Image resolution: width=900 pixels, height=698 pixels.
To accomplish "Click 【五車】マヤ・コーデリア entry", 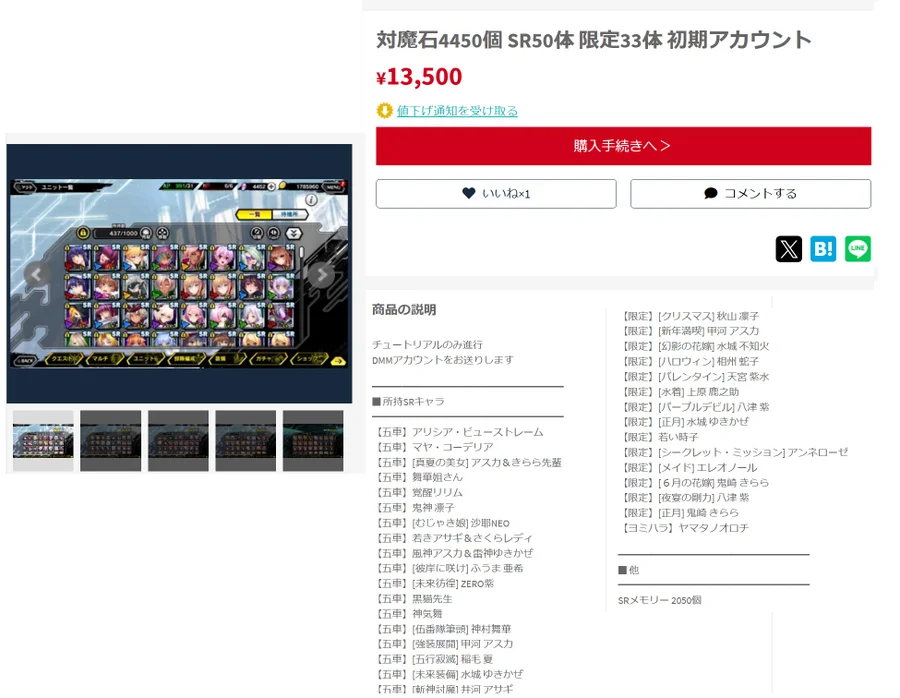I will pos(433,447).
